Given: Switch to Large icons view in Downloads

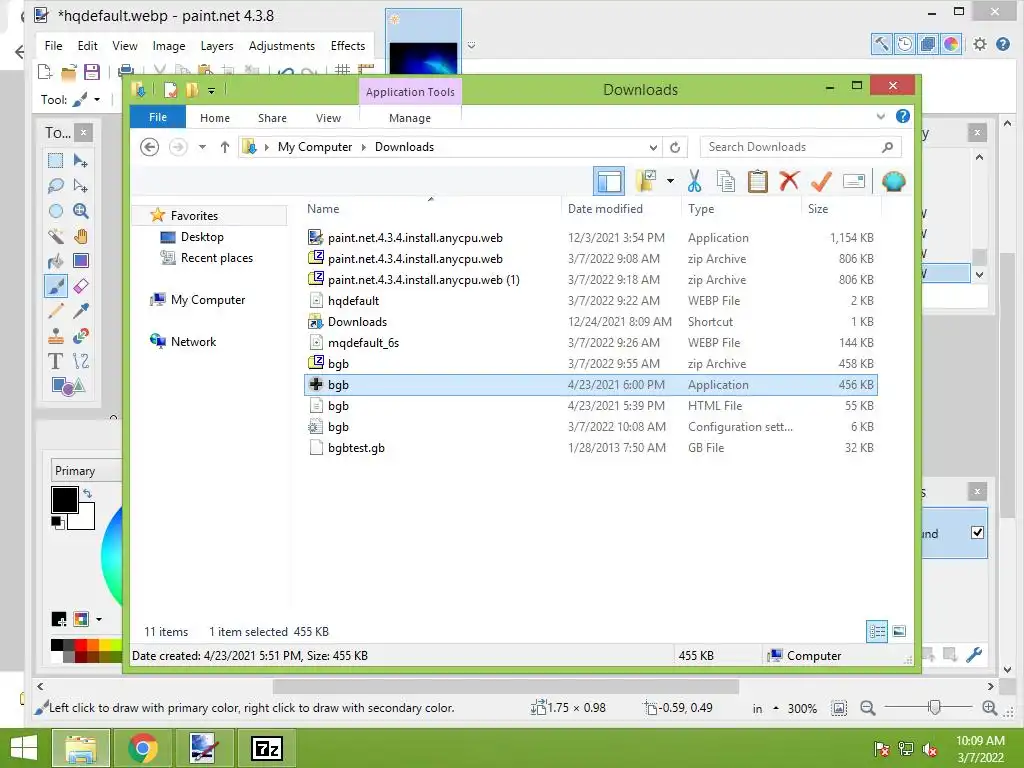Looking at the screenshot, I should tap(899, 632).
